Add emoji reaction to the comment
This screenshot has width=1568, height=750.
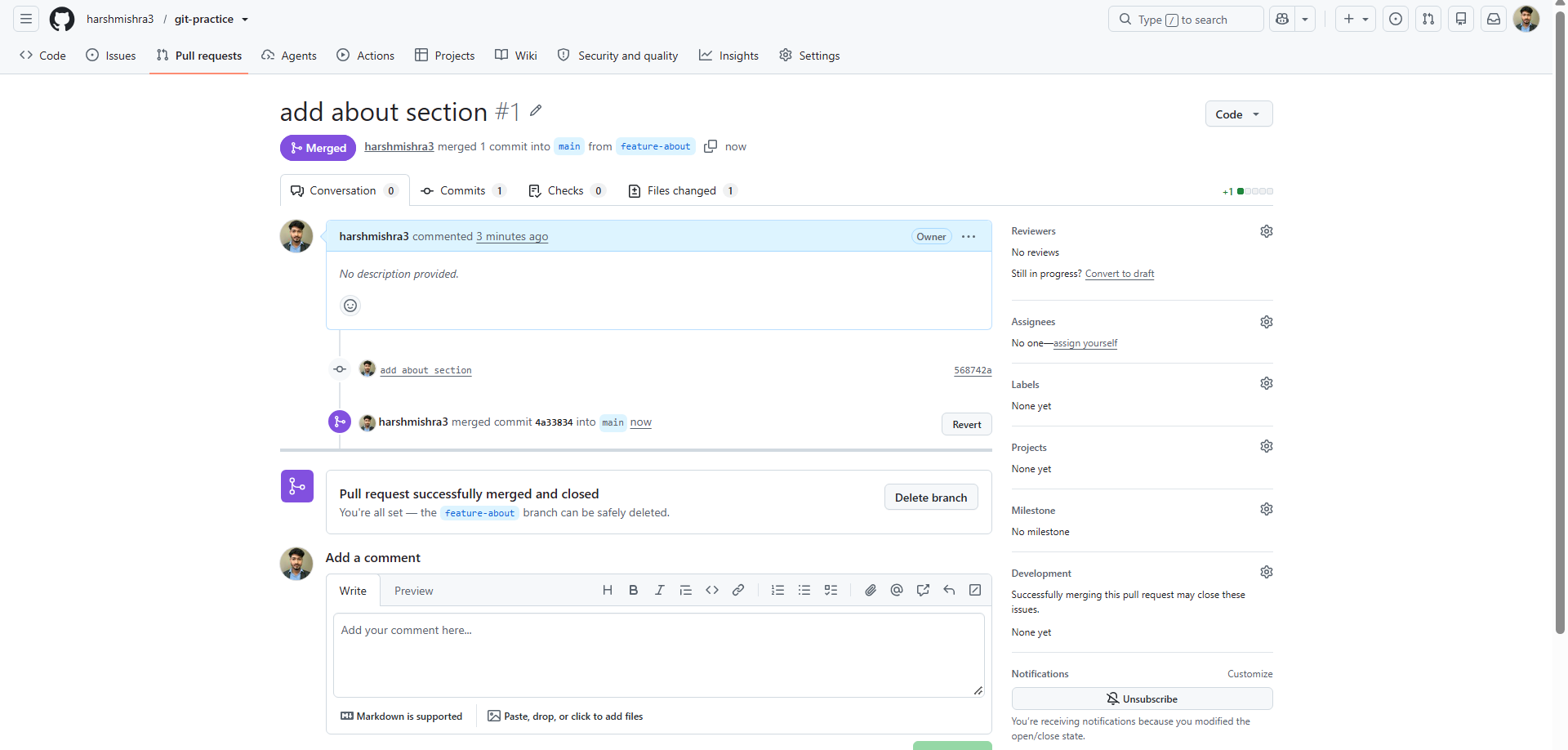(350, 306)
